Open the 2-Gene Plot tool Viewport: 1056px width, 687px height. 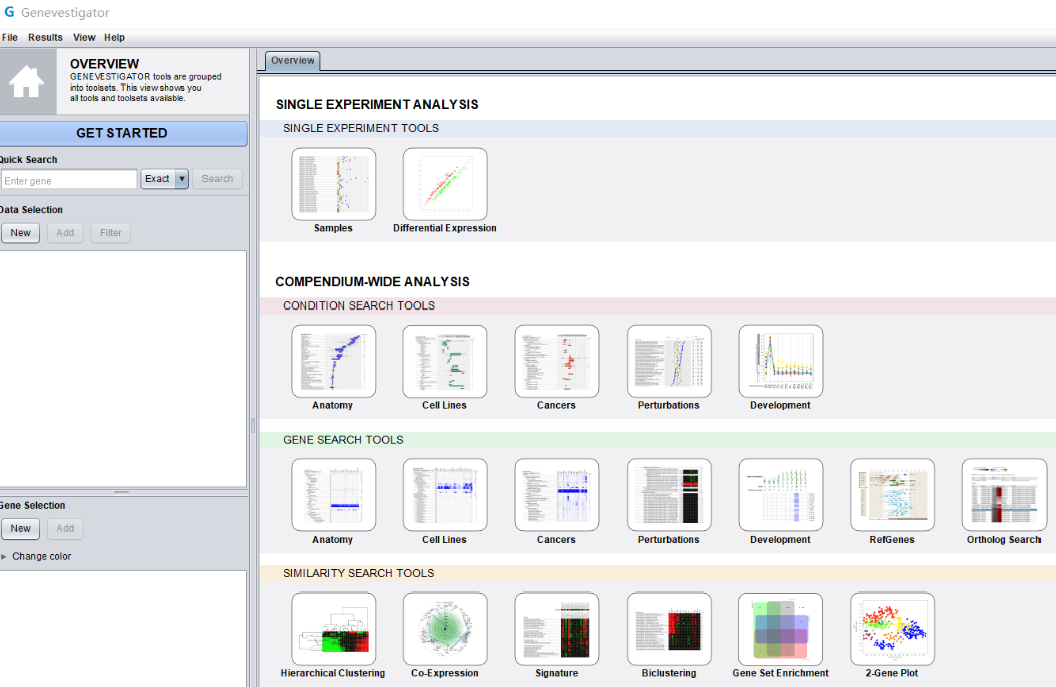[x=892, y=629]
